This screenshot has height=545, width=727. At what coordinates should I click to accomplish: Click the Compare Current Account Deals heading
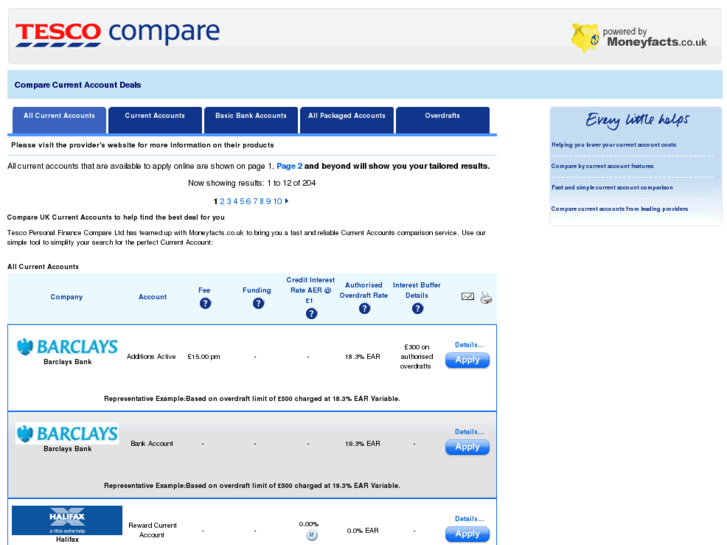(77, 85)
